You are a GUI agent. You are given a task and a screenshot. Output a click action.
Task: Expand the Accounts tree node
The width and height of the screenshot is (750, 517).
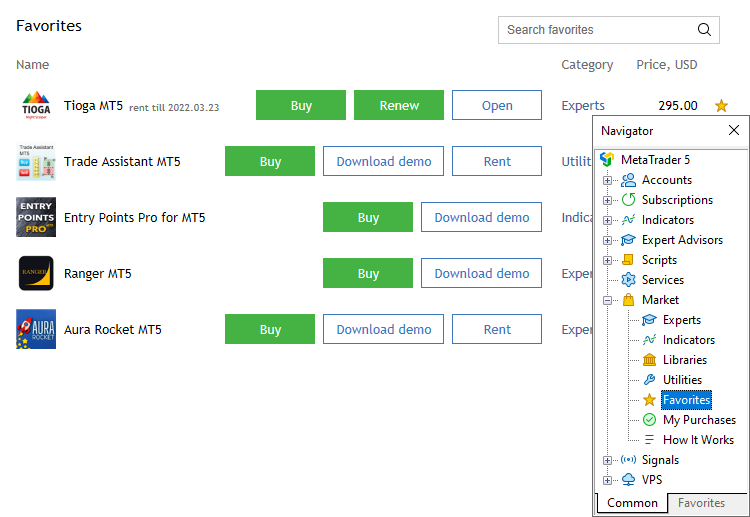607,180
